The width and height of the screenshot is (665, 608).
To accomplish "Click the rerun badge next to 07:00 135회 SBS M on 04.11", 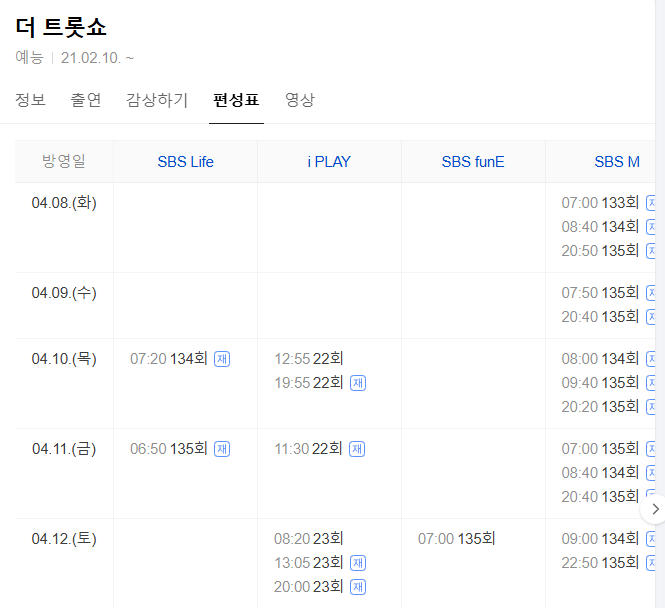I will 651,449.
